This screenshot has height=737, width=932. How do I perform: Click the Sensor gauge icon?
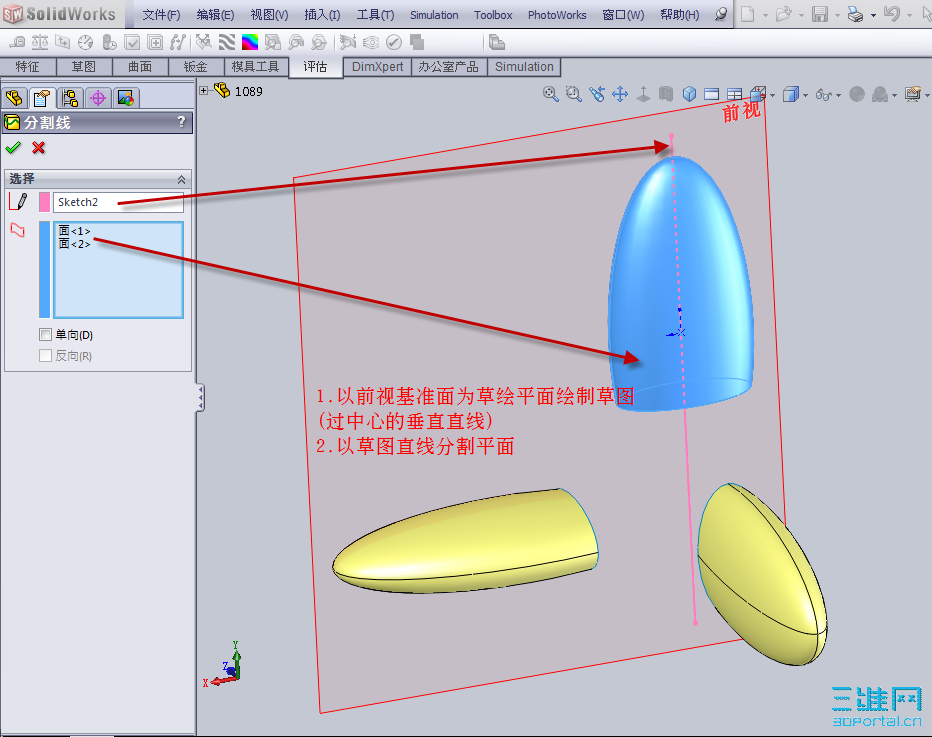pyautogui.click(x=86, y=42)
